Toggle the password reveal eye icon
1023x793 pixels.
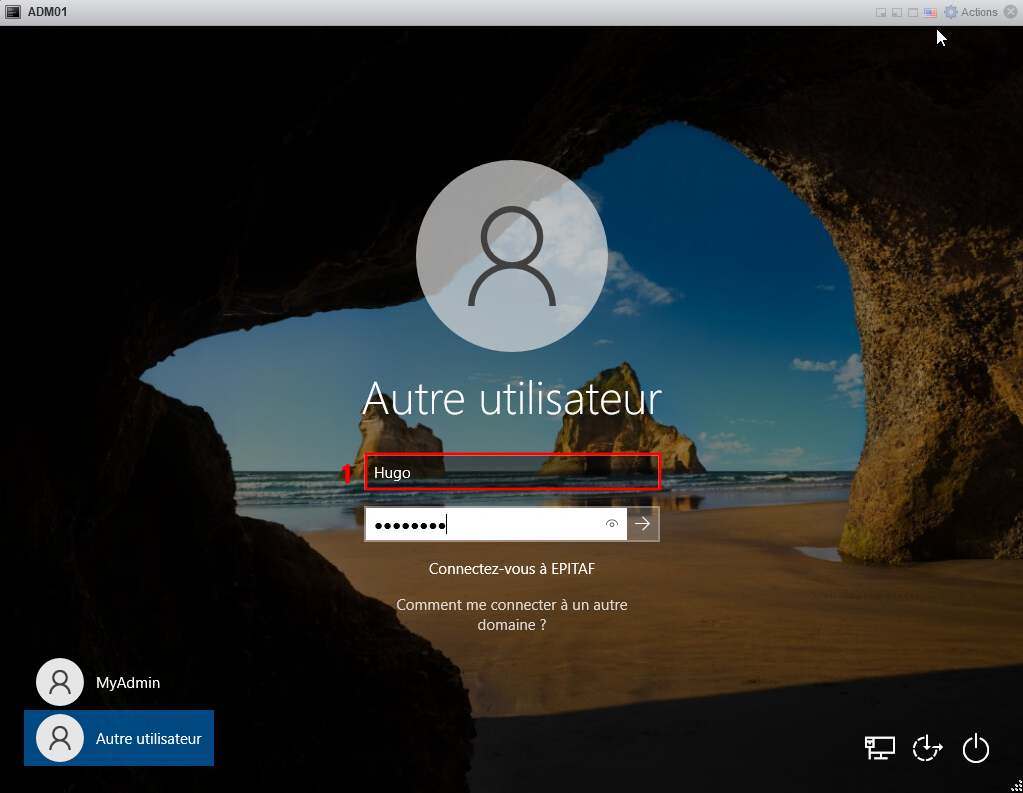click(612, 524)
